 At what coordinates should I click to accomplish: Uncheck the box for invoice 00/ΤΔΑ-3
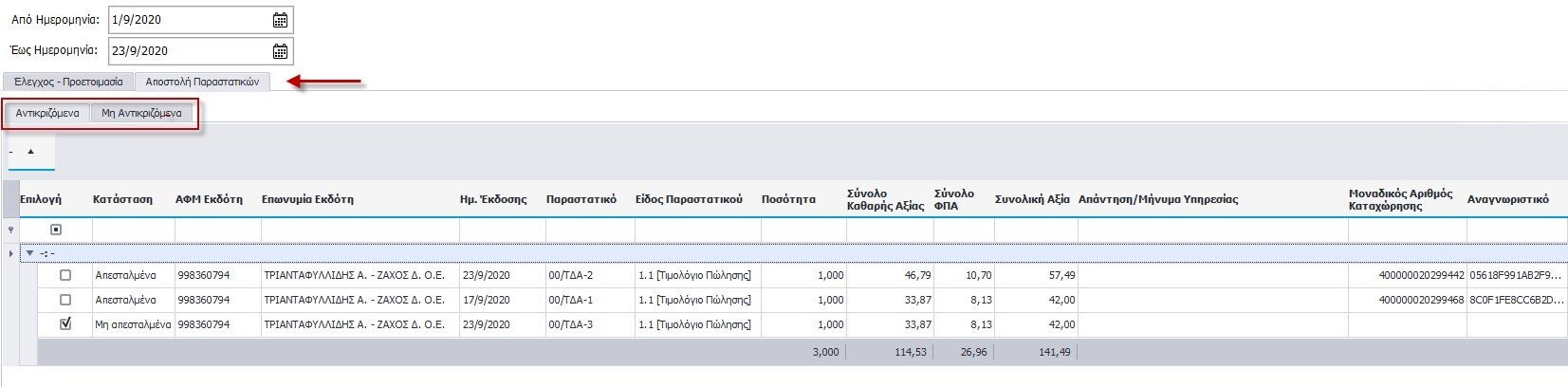click(x=65, y=324)
